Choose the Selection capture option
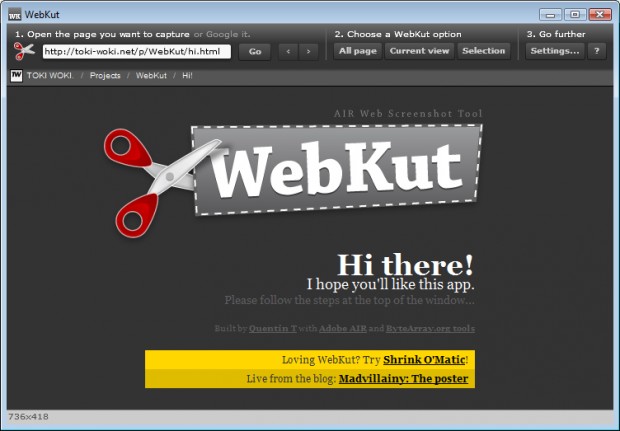This screenshot has width=620, height=431. (484, 51)
